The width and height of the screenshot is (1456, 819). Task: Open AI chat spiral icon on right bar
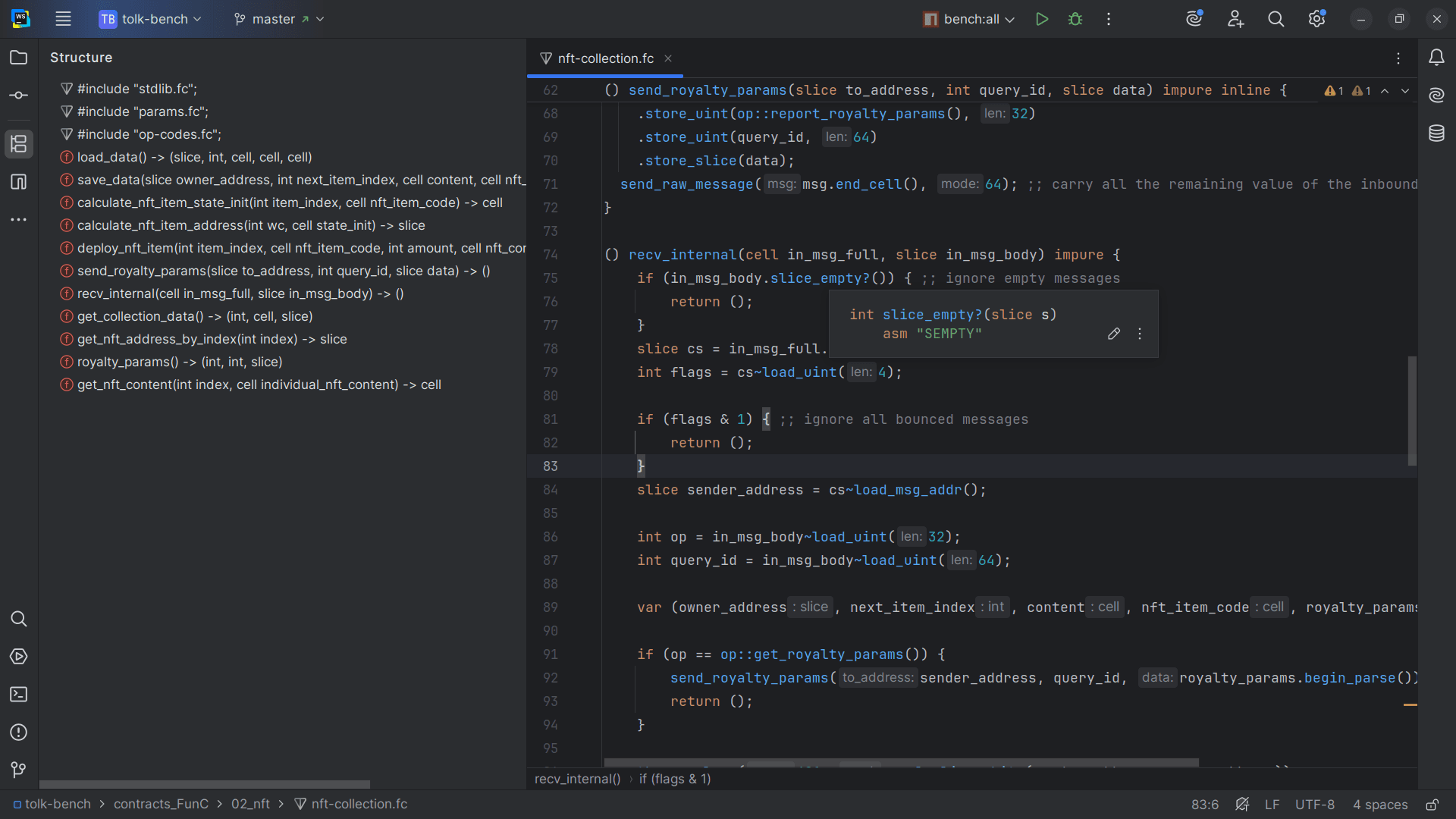tap(1437, 96)
